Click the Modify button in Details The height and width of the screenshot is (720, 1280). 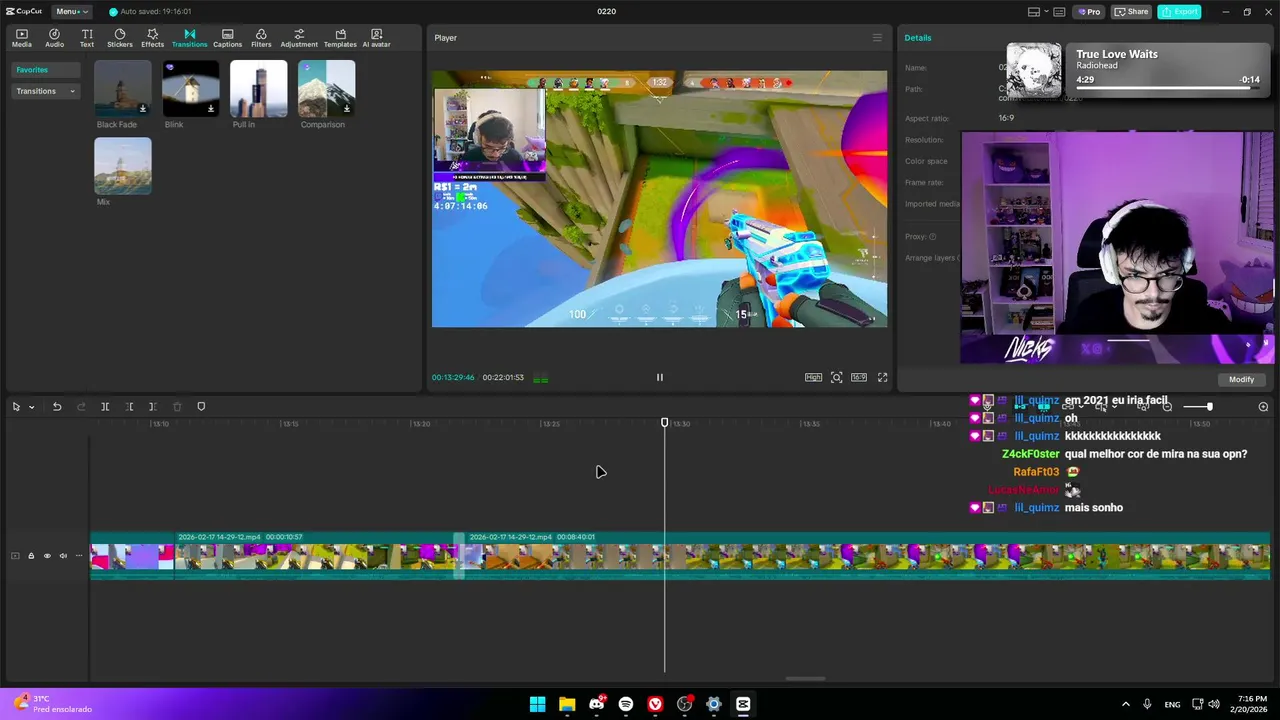[1241, 379]
